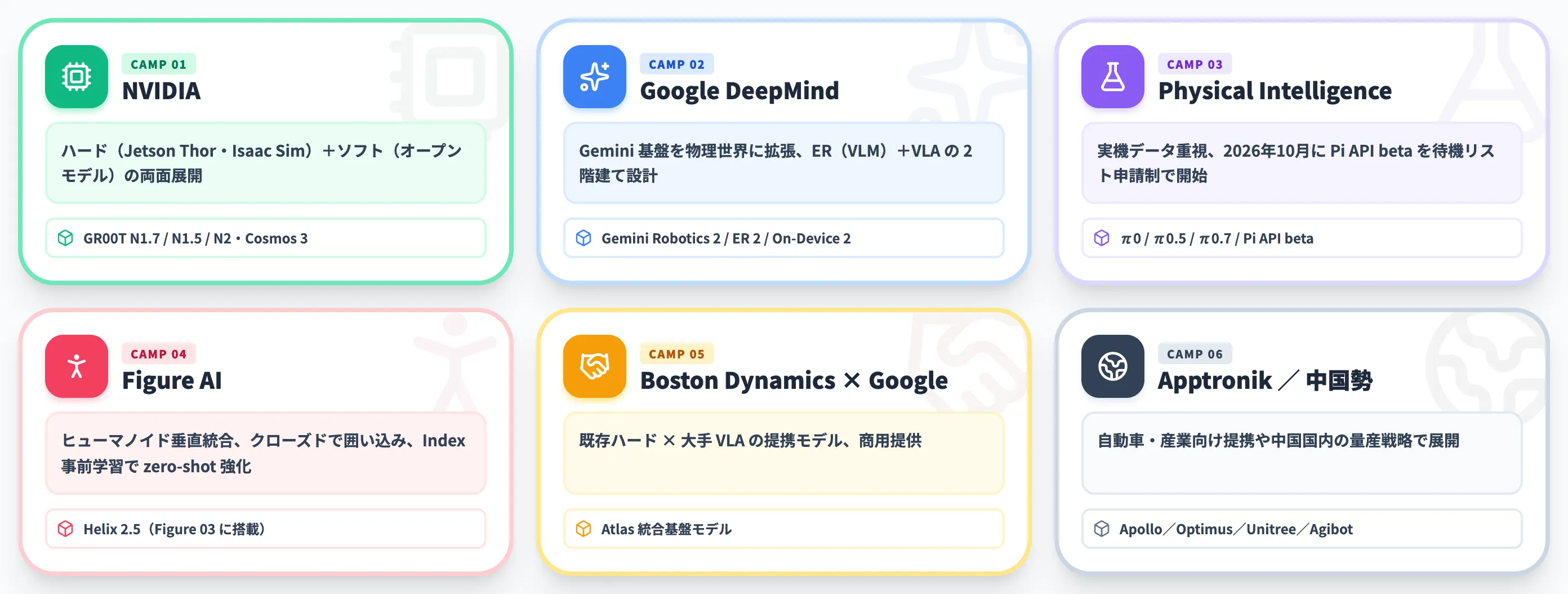Click the Gemini 基盤を物理世界に拡張 description
This screenshot has height=594, width=1568.
[783, 163]
